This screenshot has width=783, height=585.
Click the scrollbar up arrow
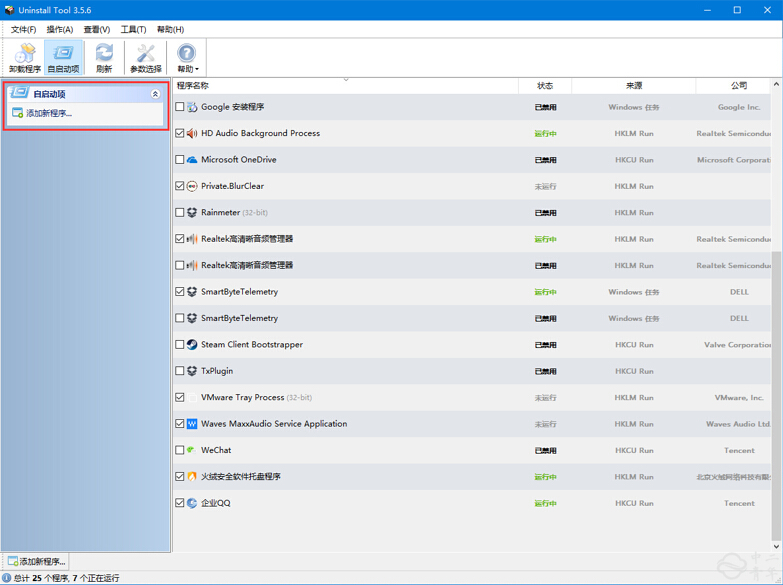pos(776,84)
